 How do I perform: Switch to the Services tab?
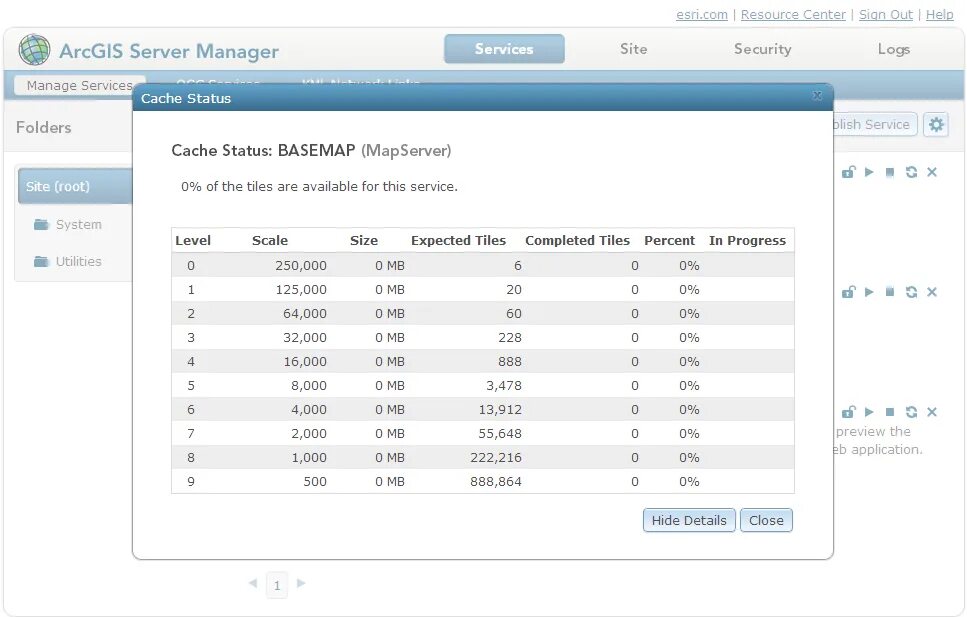click(504, 49)
